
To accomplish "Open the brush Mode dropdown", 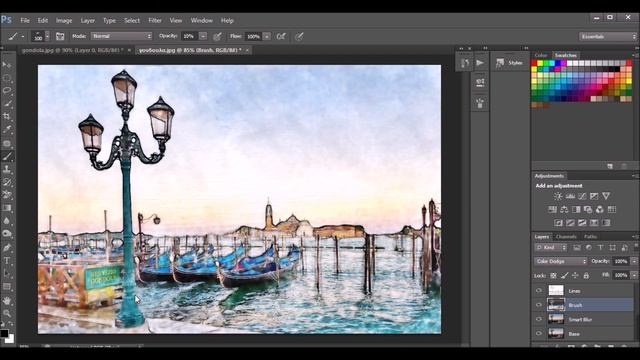I will [x=121, y=36].
